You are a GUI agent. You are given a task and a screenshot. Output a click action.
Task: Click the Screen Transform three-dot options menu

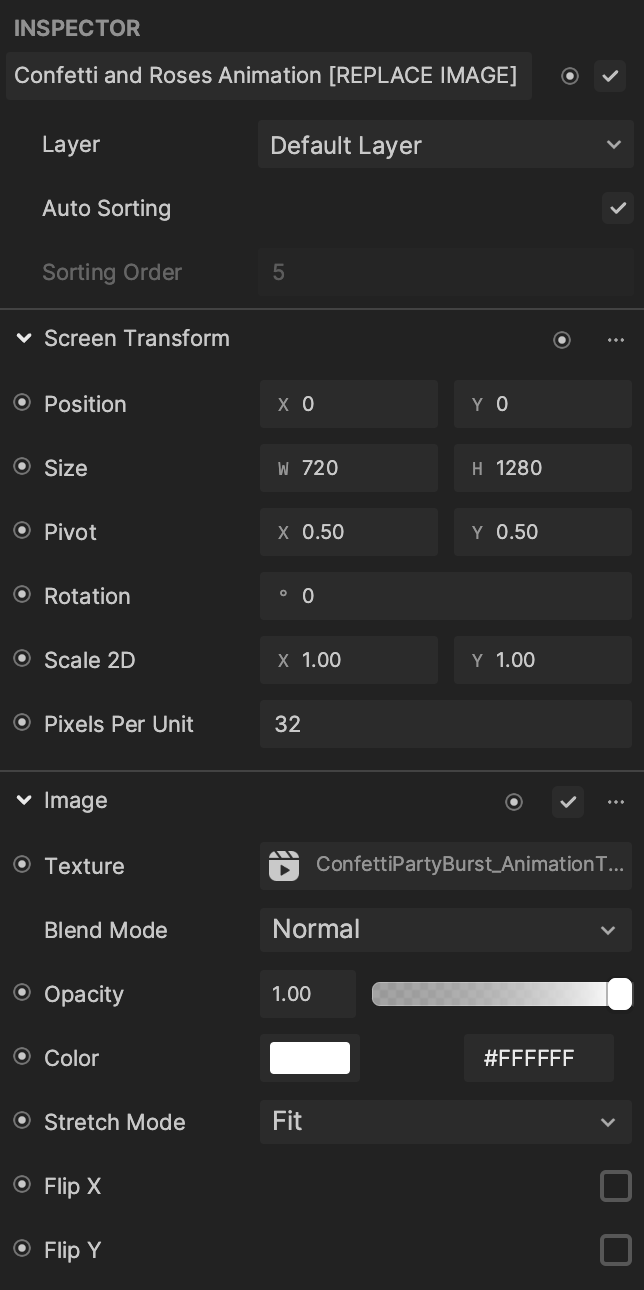tap(616, 340)
